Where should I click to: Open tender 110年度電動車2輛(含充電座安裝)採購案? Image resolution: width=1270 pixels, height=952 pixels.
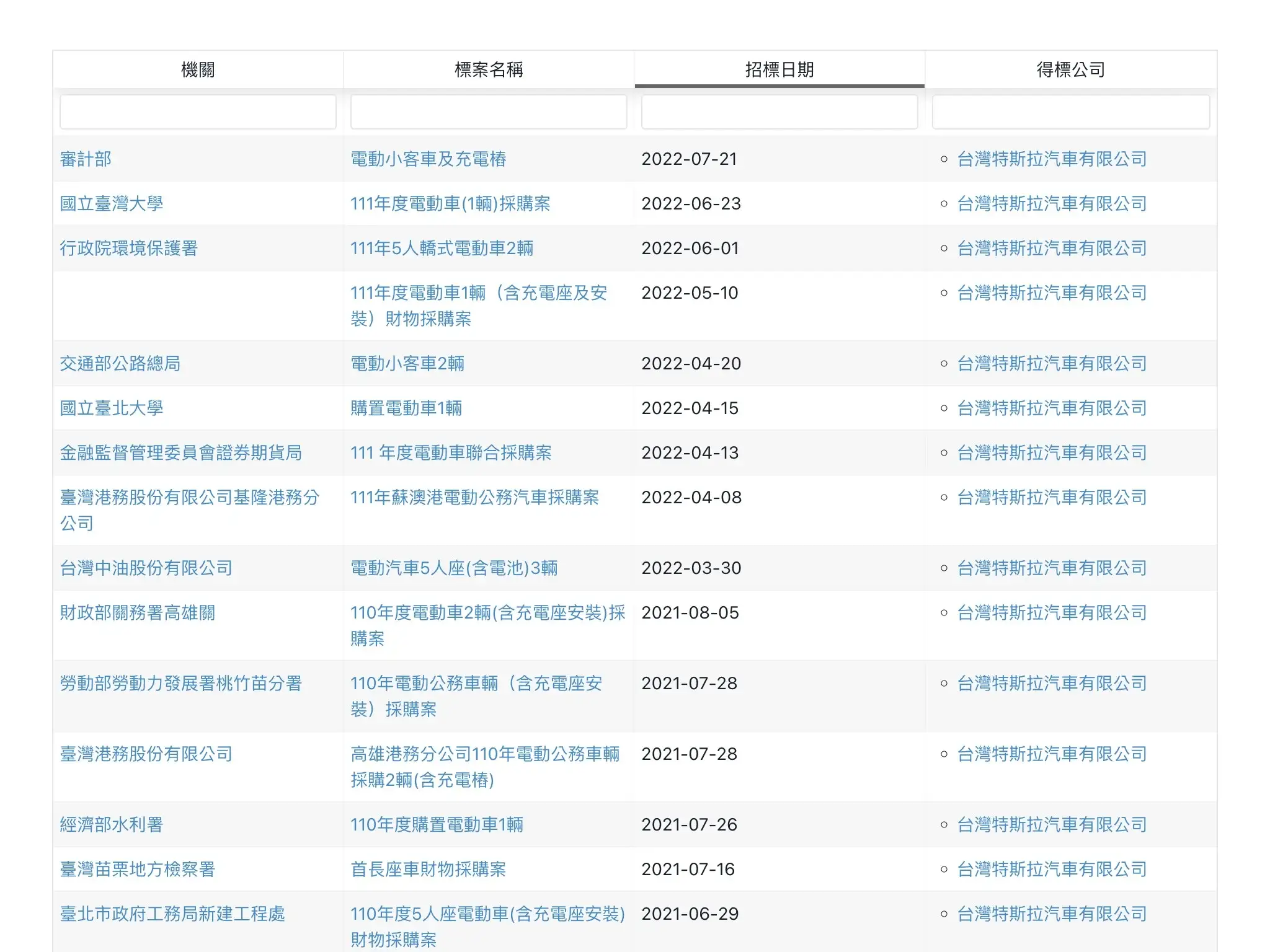tap(488, 625)
